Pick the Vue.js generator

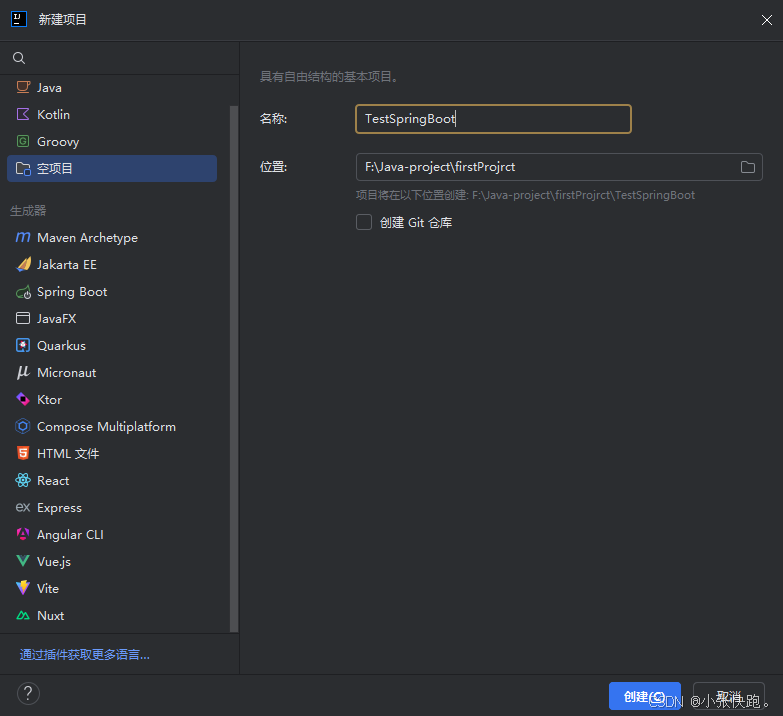click(x=112, y=561)
